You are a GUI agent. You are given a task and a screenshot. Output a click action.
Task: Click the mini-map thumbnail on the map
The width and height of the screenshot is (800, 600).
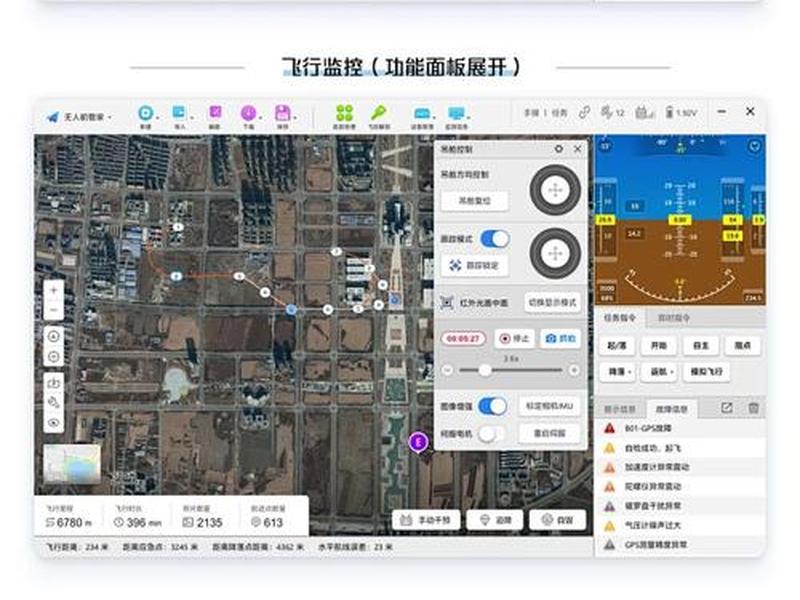coord(72,464)
